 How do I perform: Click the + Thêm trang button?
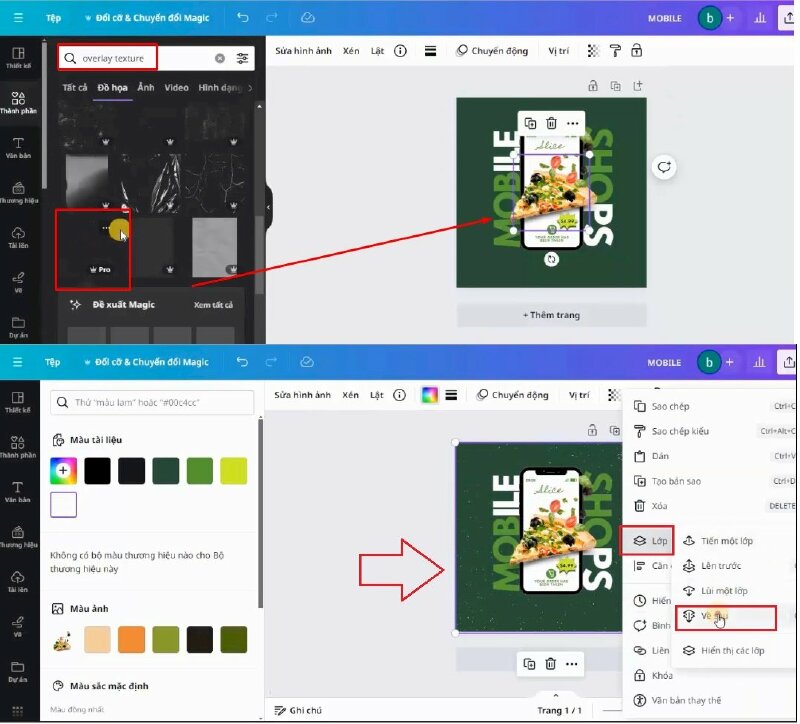(552, 315)
